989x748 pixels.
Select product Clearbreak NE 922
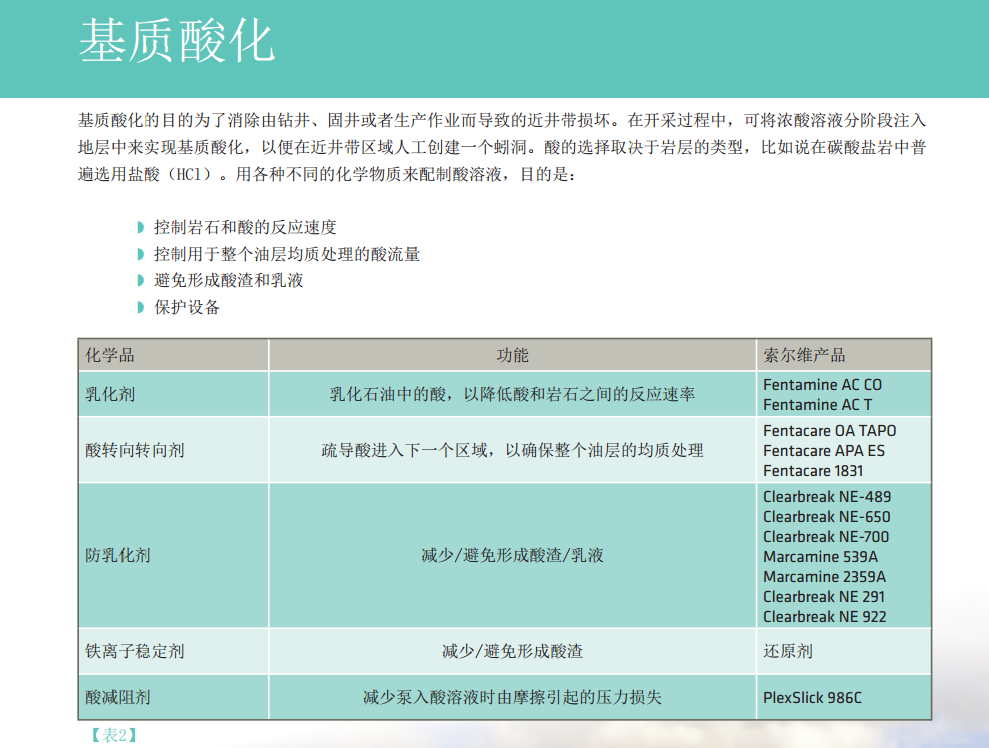click(x=824, y=617)
